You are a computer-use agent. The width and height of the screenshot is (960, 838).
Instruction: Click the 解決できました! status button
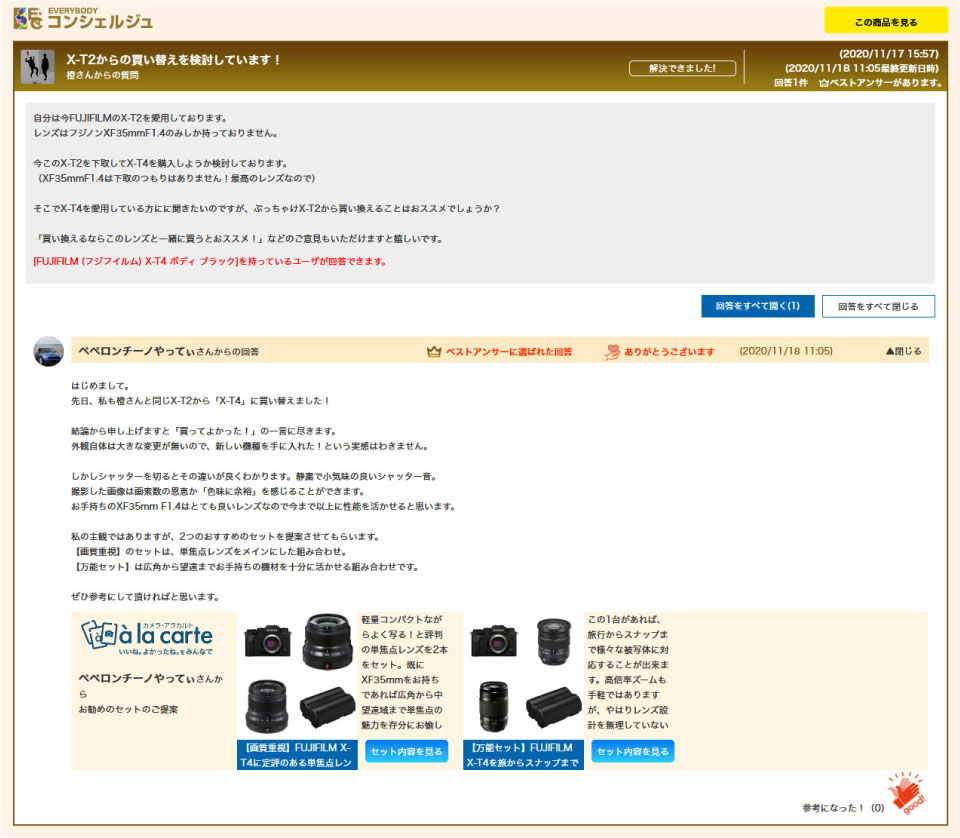682,68
